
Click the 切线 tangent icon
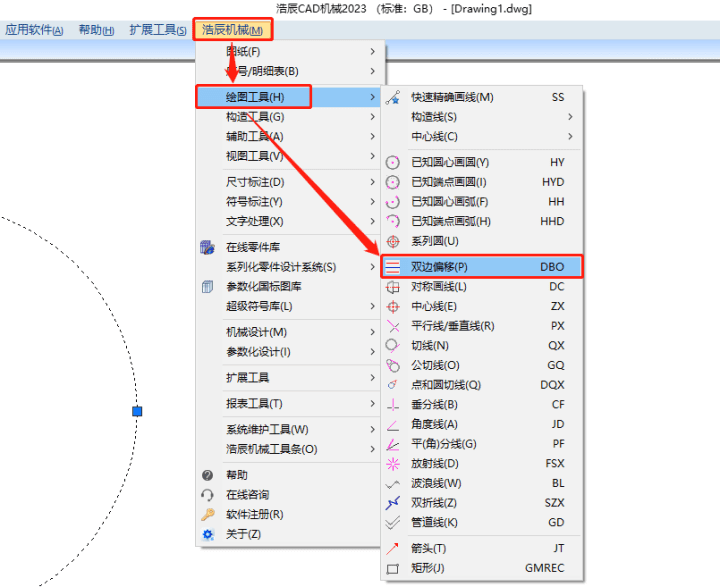393,346
